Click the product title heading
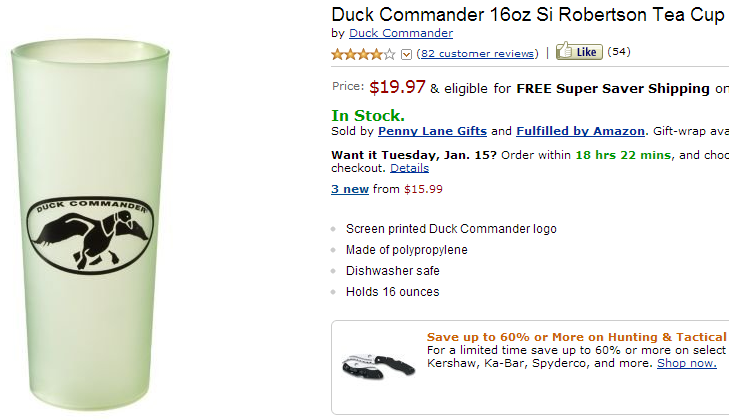The height and width of the screenshot is (420, 729). click(x=530, y=14)
